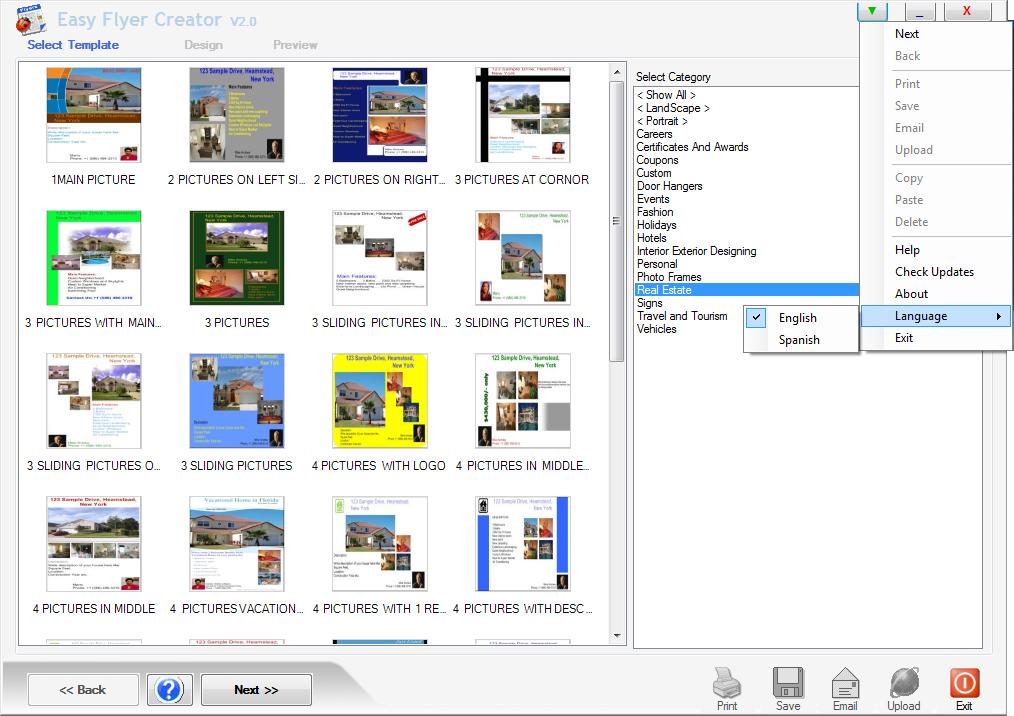Viewport: 1014px width, 716px height.
Task: Switch language to Spanish
Action: coord(799,340)
